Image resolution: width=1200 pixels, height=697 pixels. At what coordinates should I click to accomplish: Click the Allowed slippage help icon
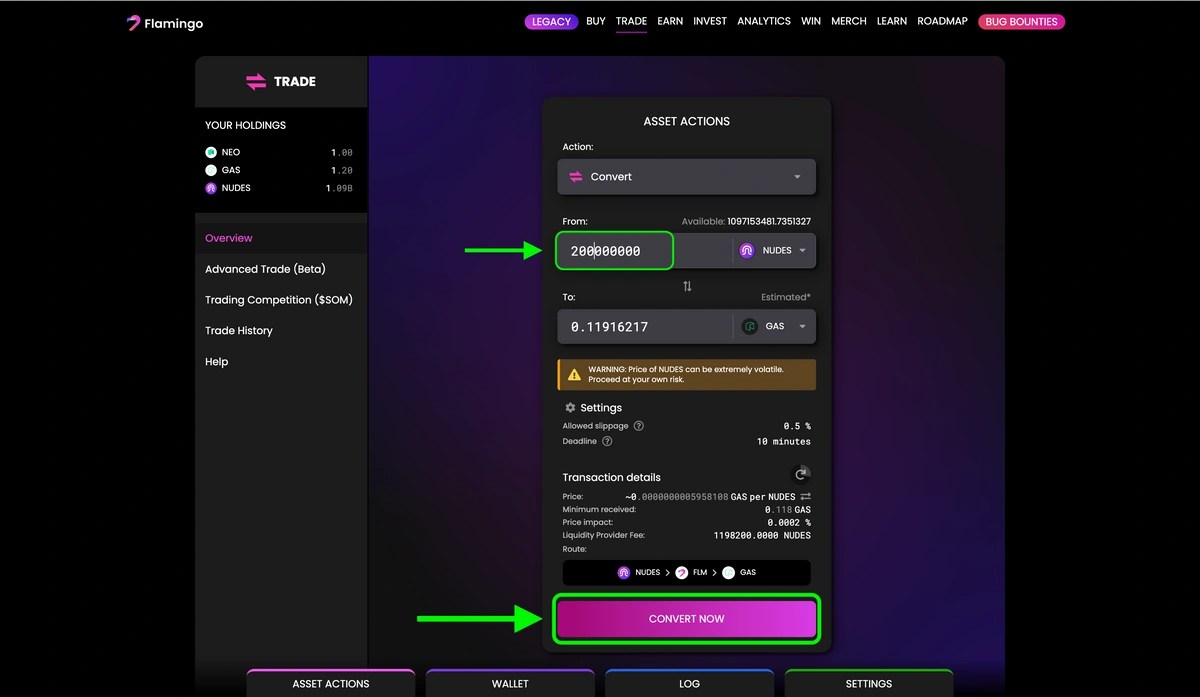(638, 425)
